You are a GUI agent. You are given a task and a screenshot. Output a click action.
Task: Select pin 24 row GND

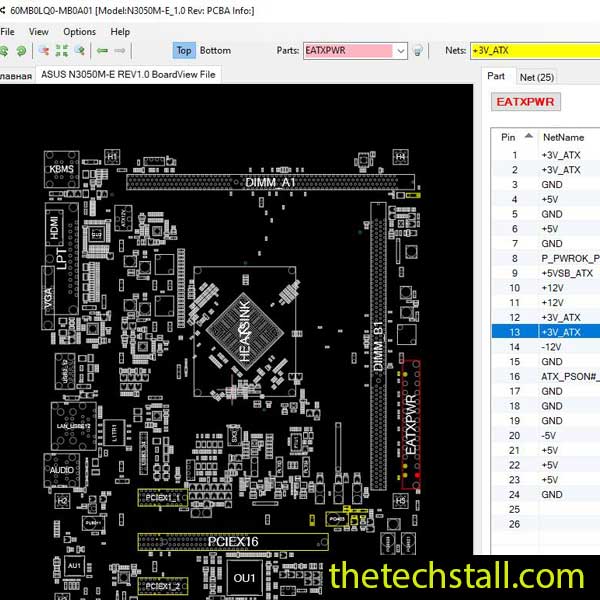546,494
